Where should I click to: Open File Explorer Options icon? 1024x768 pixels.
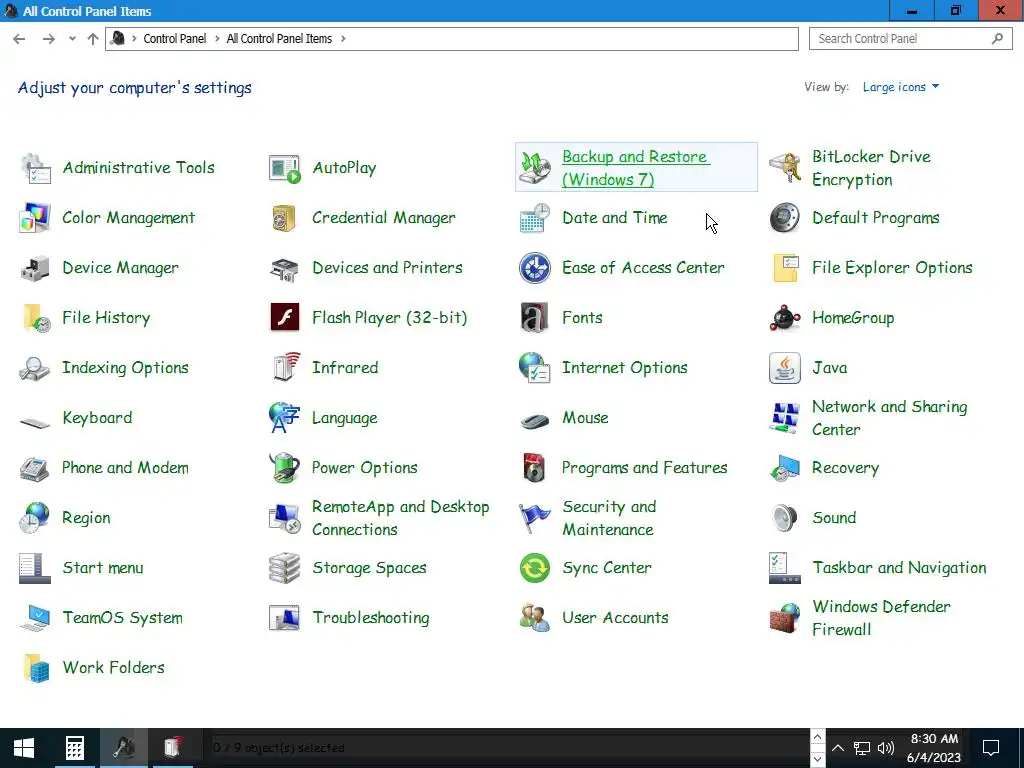pos(785,268)
